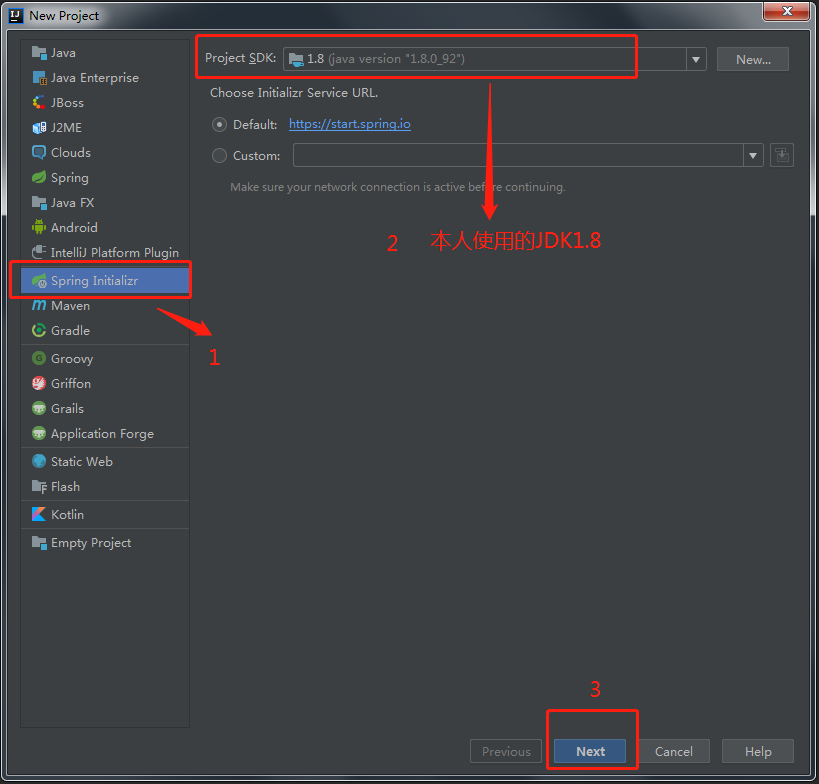819x784 pixels.
Task: Select the Custom service URL radio button
Action: (x=219, y=156)
